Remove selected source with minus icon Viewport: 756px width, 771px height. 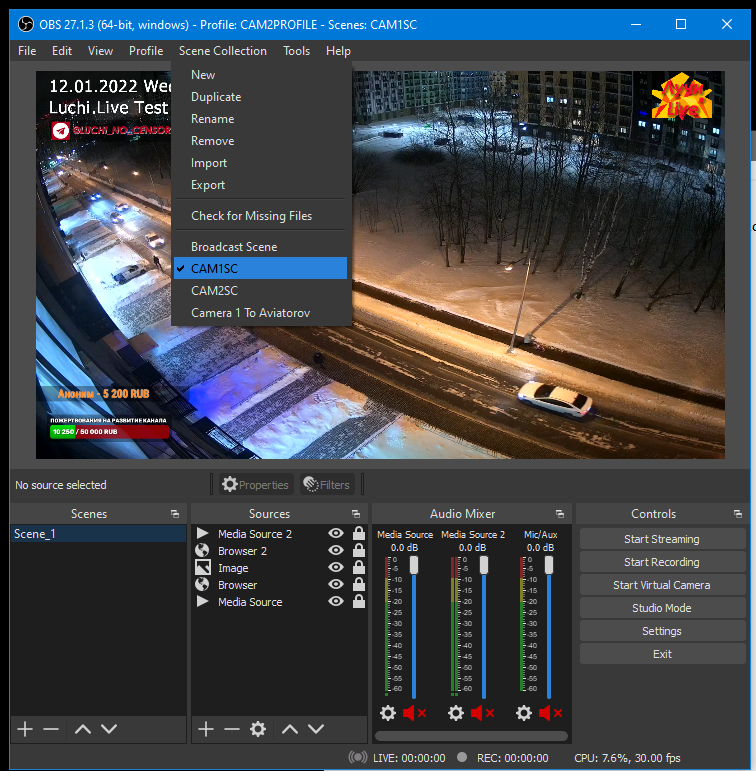(x=232, y=729)
